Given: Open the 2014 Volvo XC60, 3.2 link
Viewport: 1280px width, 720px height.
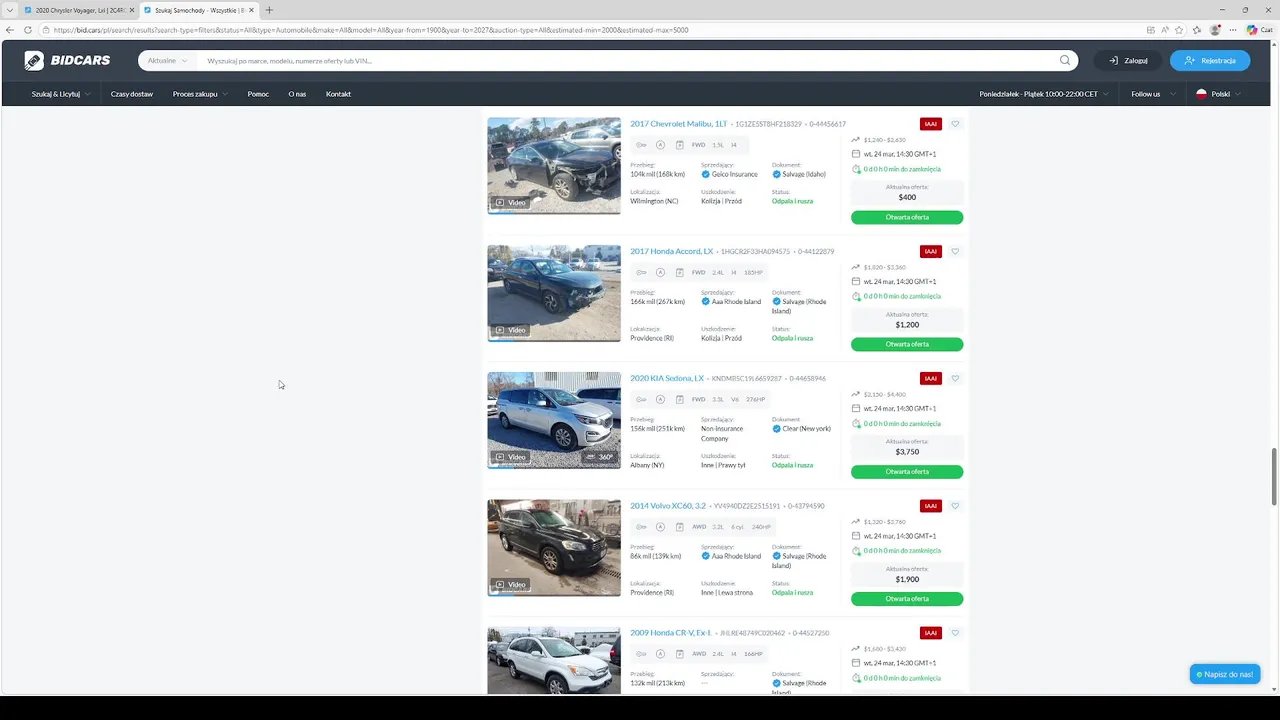Looking at the screenshot, I should (668, 506).
